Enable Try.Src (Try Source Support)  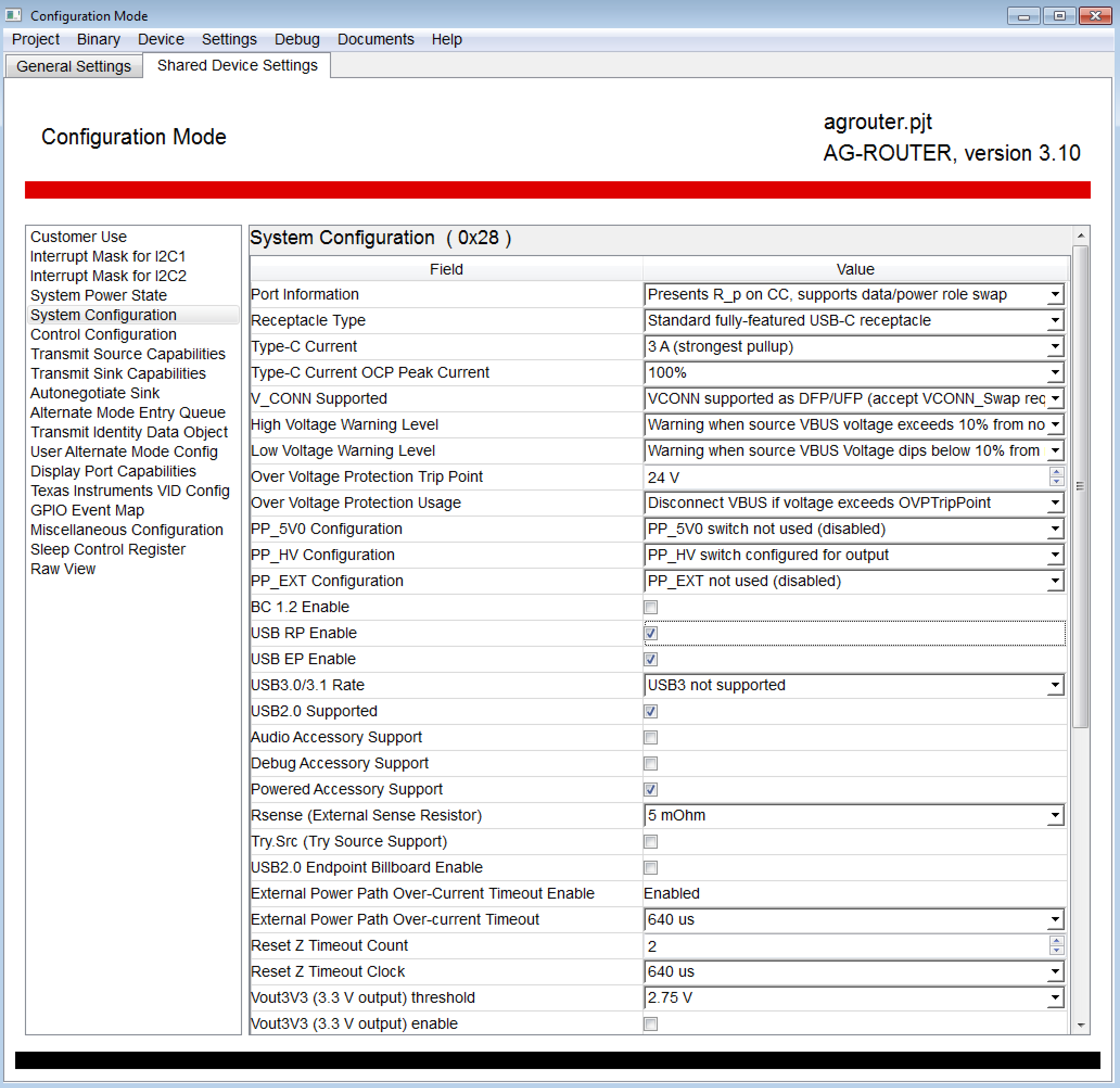click(650, 841)
